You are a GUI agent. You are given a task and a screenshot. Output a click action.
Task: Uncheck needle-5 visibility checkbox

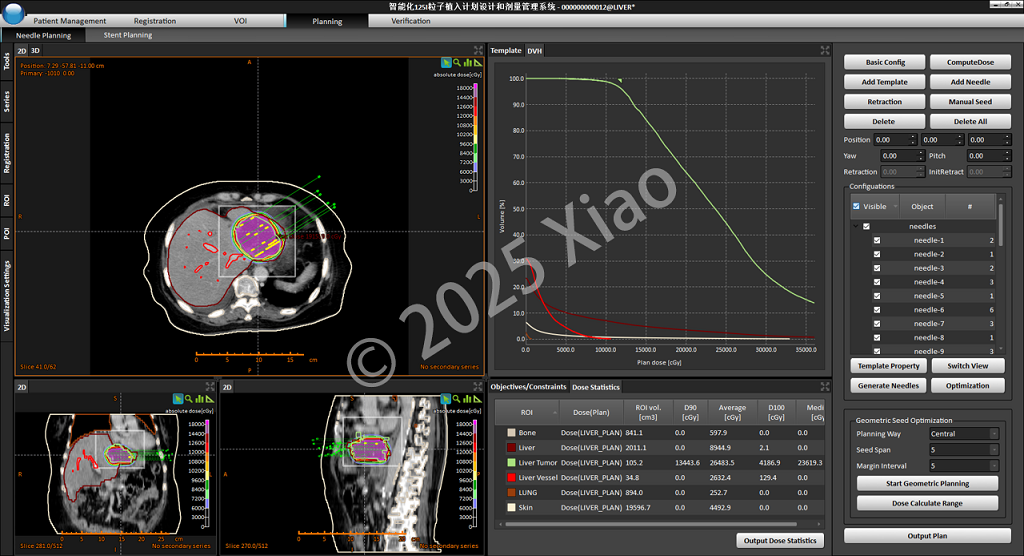point(877,296)
